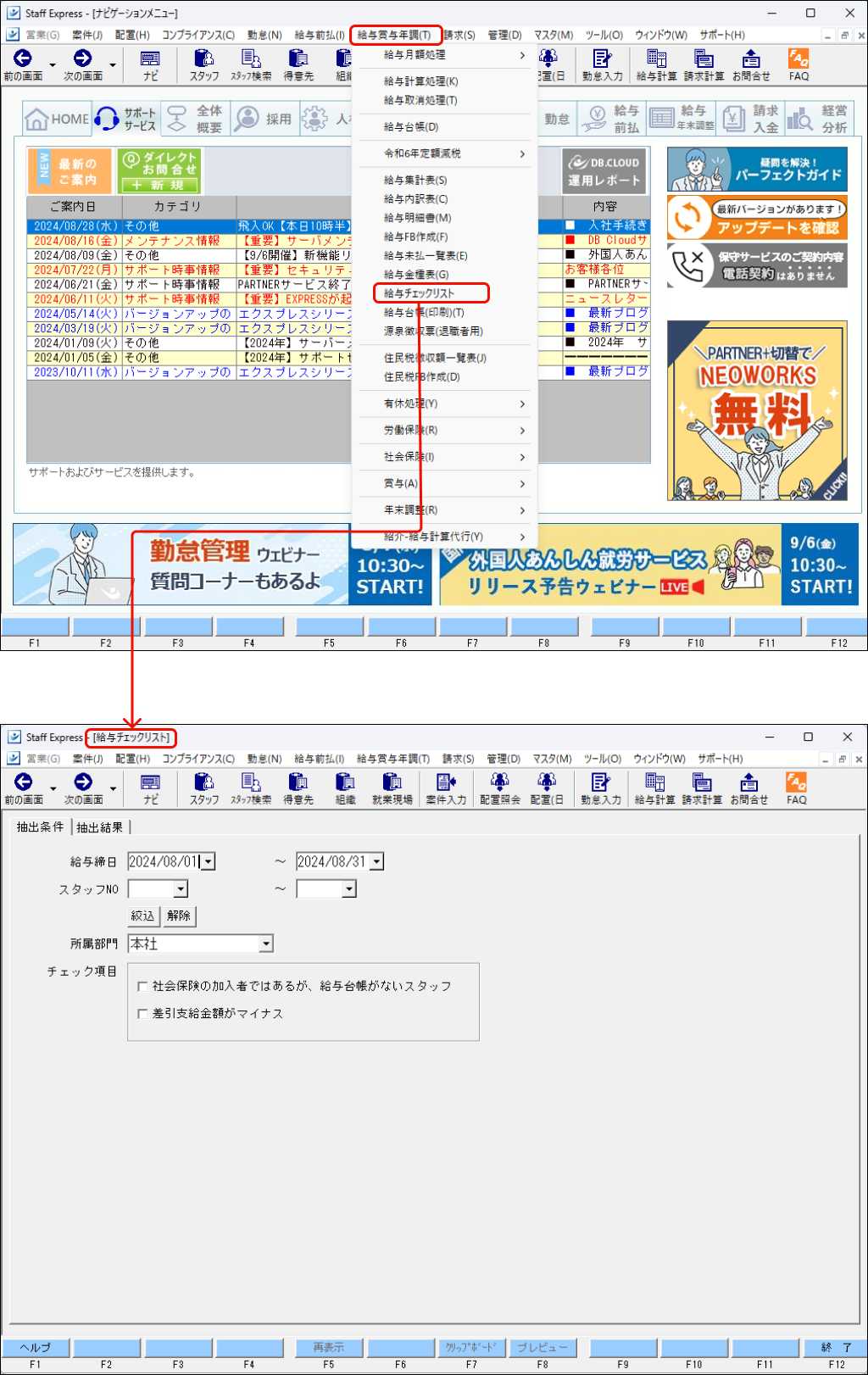Select news row dated 2024/08/28(水)

tap(339, 226)
